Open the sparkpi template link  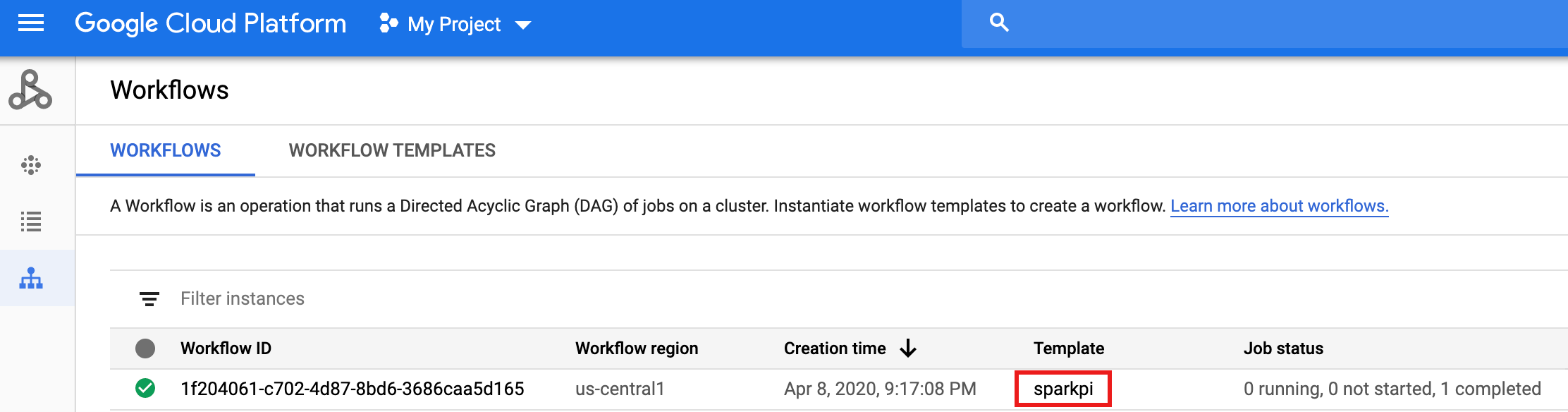[x=1063, y=389]
